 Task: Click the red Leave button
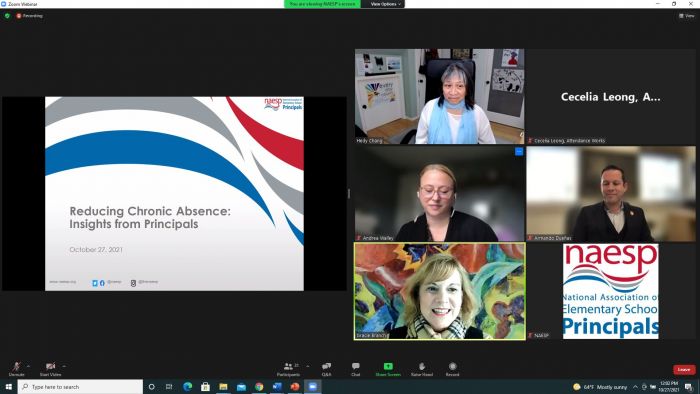[684, 369]
